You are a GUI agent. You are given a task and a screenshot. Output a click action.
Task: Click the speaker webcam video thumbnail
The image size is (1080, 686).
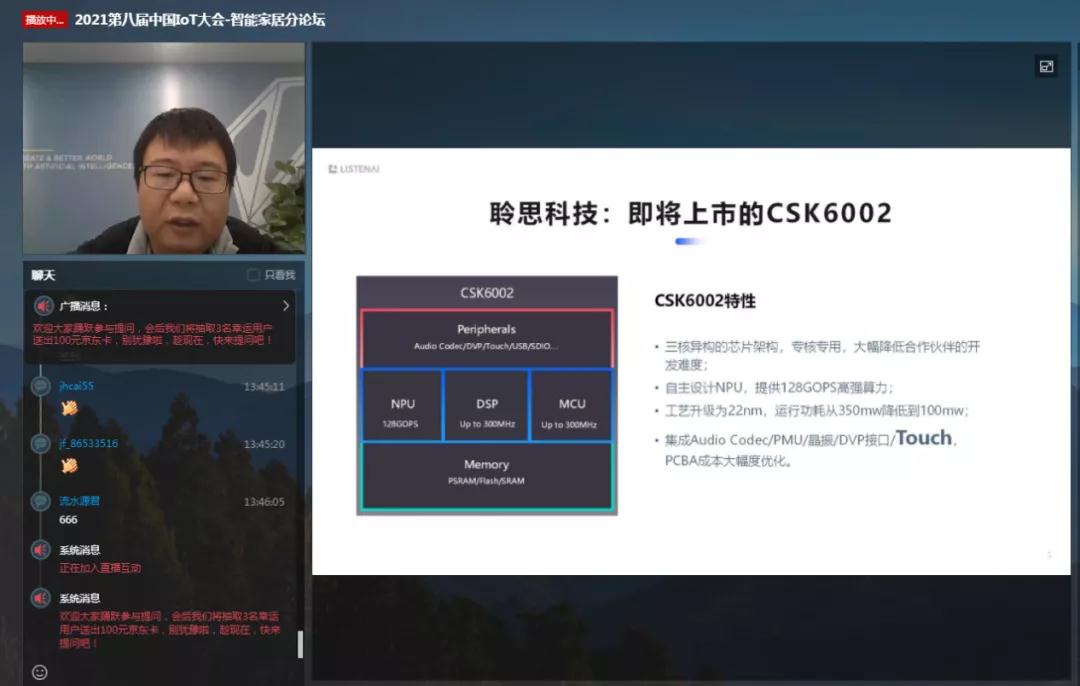point(163,148)
